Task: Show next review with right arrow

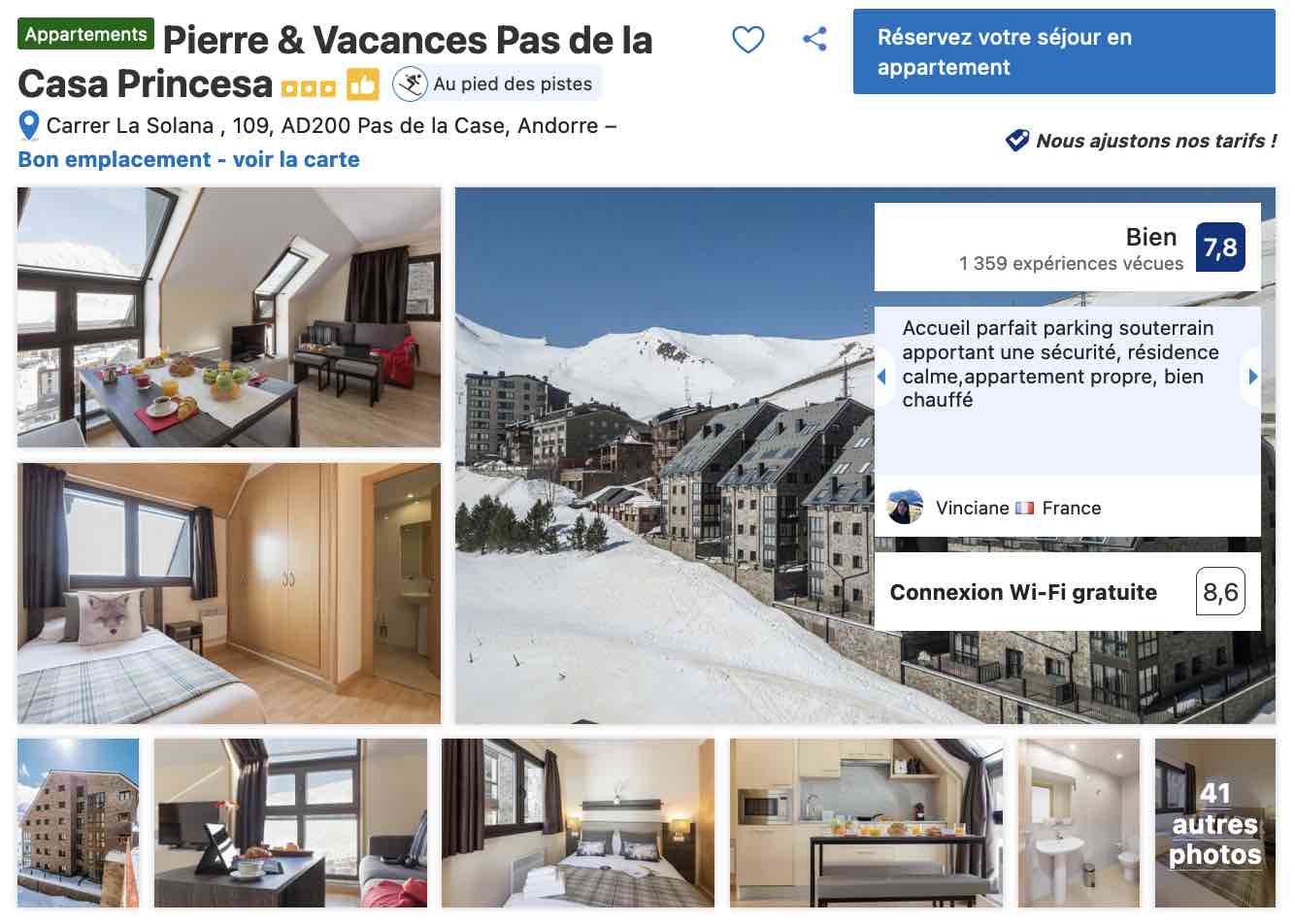Action: (1252, 377)
